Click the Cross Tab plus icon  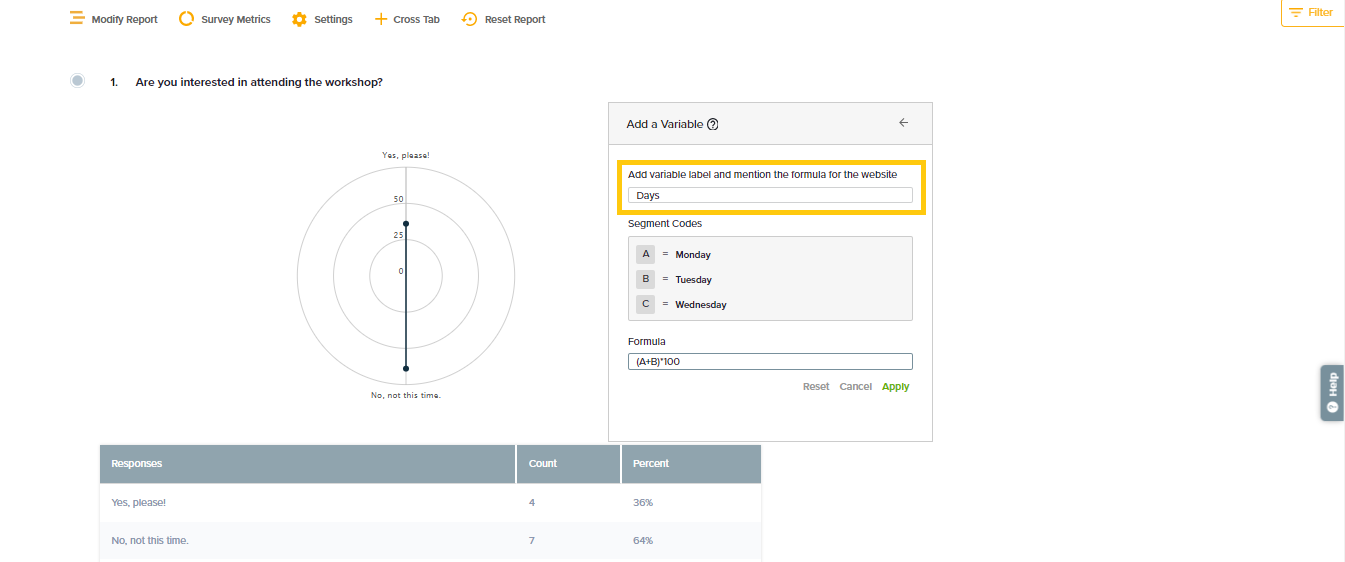click(x=380, y=19)
